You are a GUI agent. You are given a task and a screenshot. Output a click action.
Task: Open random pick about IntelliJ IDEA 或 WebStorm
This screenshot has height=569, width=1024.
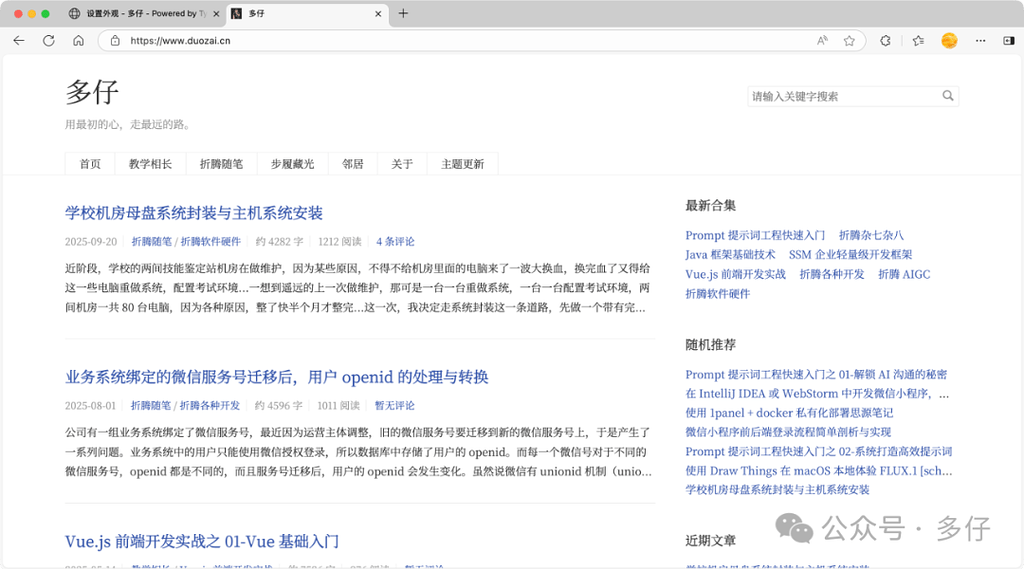(817, 394)
